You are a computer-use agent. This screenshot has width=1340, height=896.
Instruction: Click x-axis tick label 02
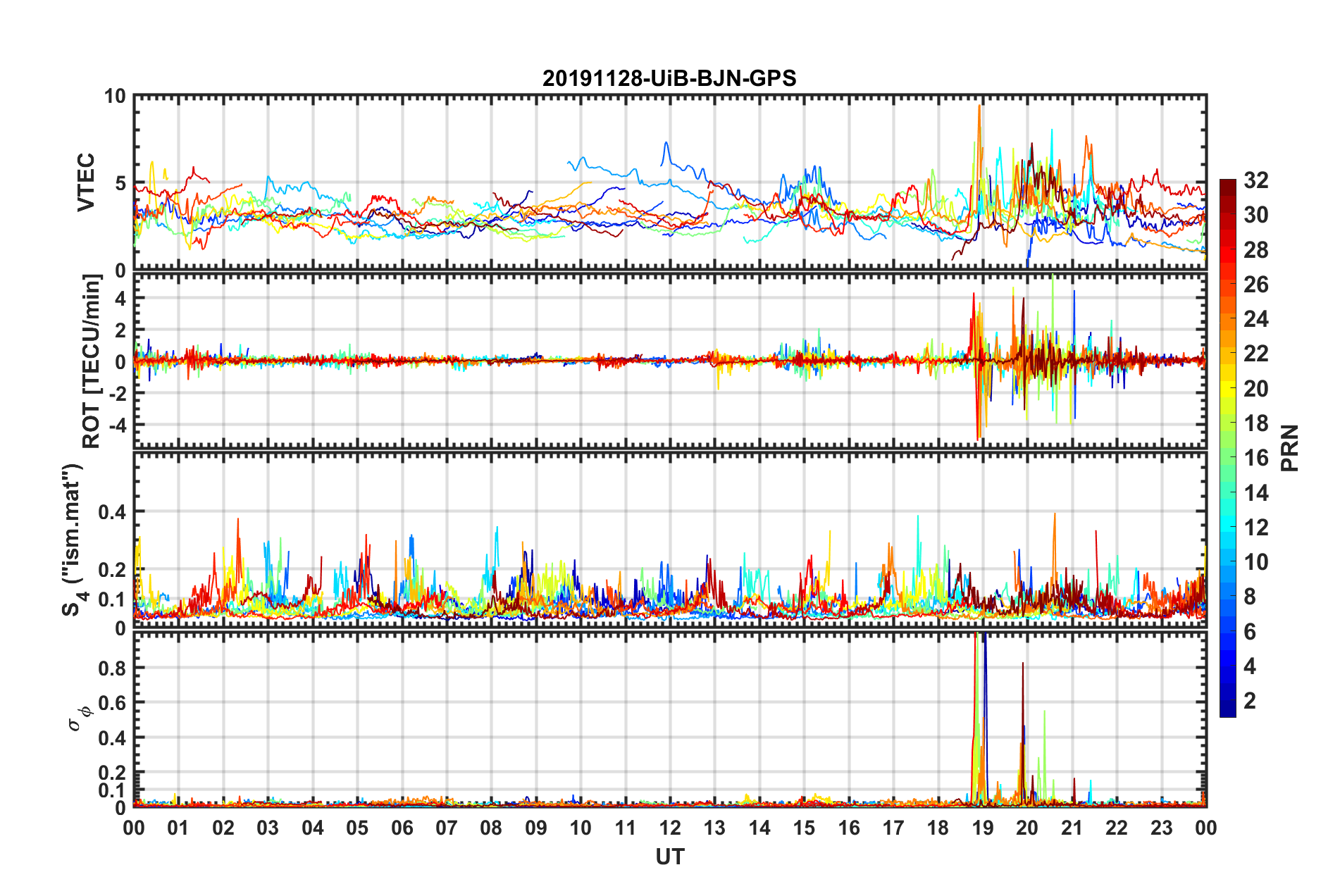pos(223,828)
